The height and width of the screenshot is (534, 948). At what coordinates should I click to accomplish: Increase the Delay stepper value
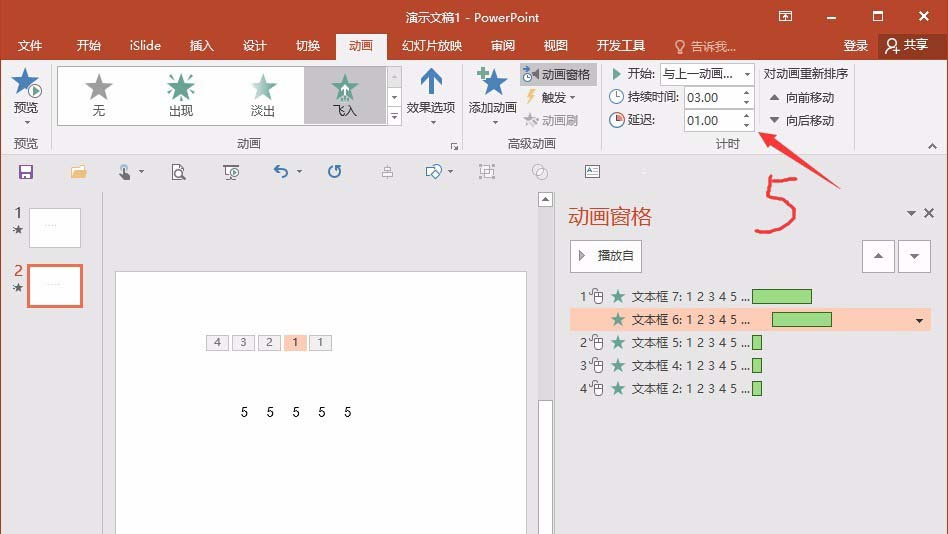[x=747, y=116]
